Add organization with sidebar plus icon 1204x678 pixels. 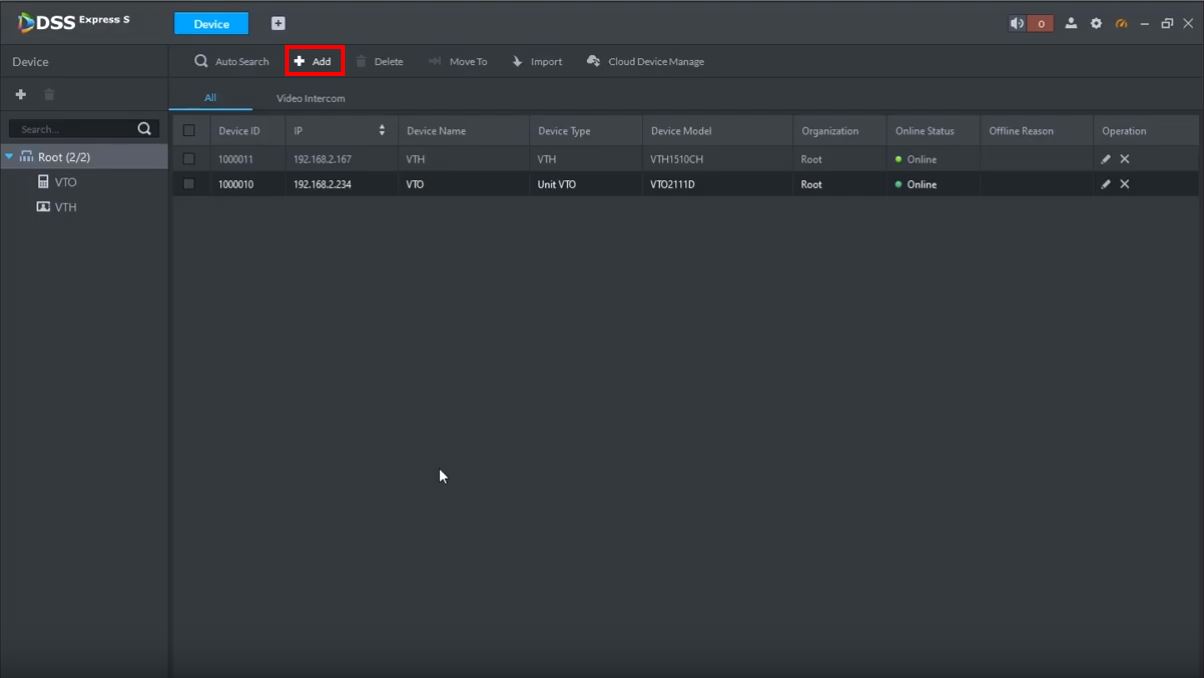[20, 94]
